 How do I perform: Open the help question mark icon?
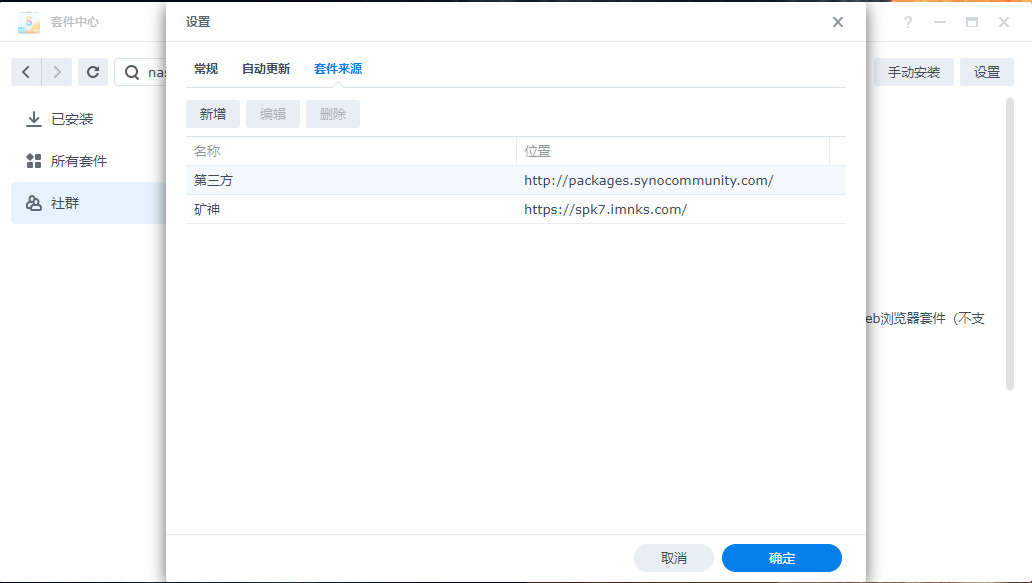tap(908, 22)
